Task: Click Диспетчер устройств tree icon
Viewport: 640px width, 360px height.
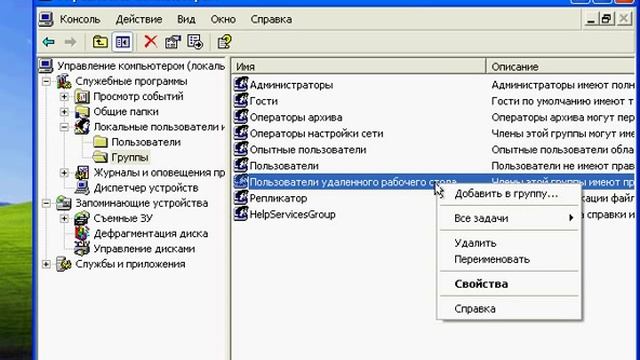Action: coord(82,188)
